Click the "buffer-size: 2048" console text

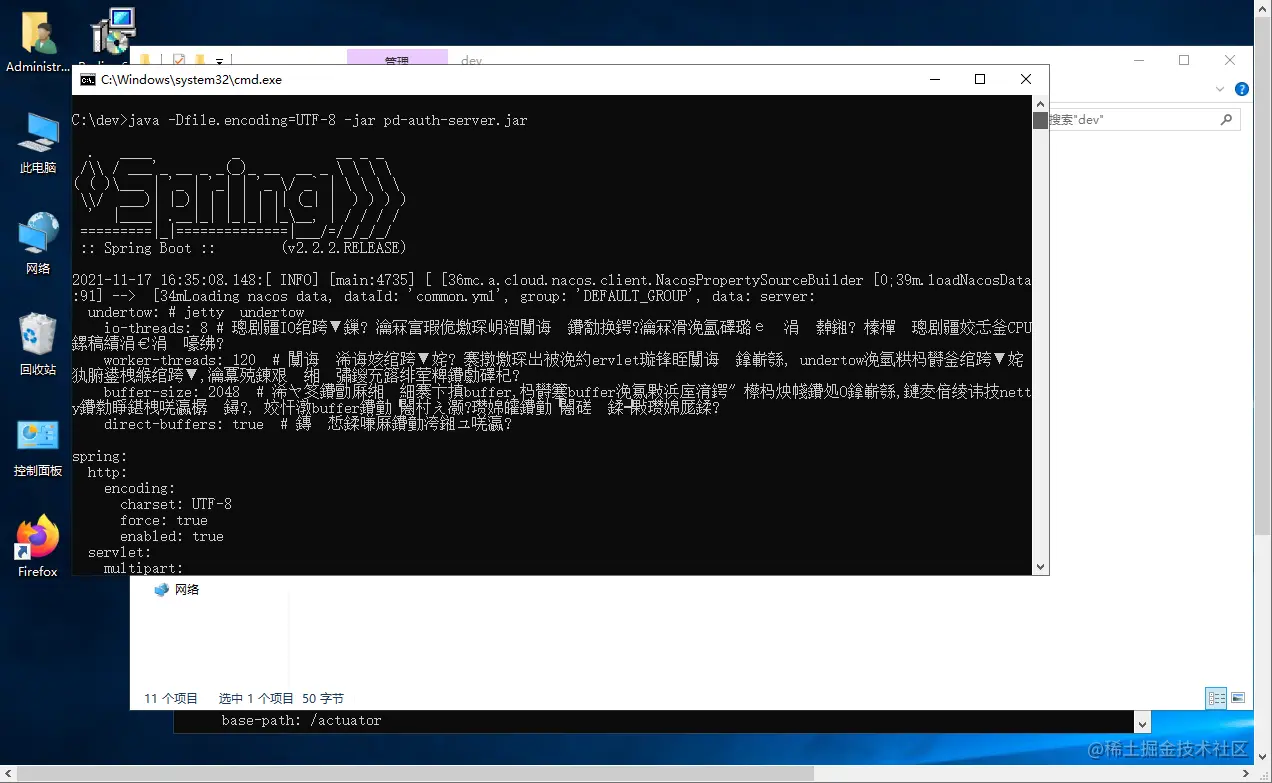tap(171, 392)
